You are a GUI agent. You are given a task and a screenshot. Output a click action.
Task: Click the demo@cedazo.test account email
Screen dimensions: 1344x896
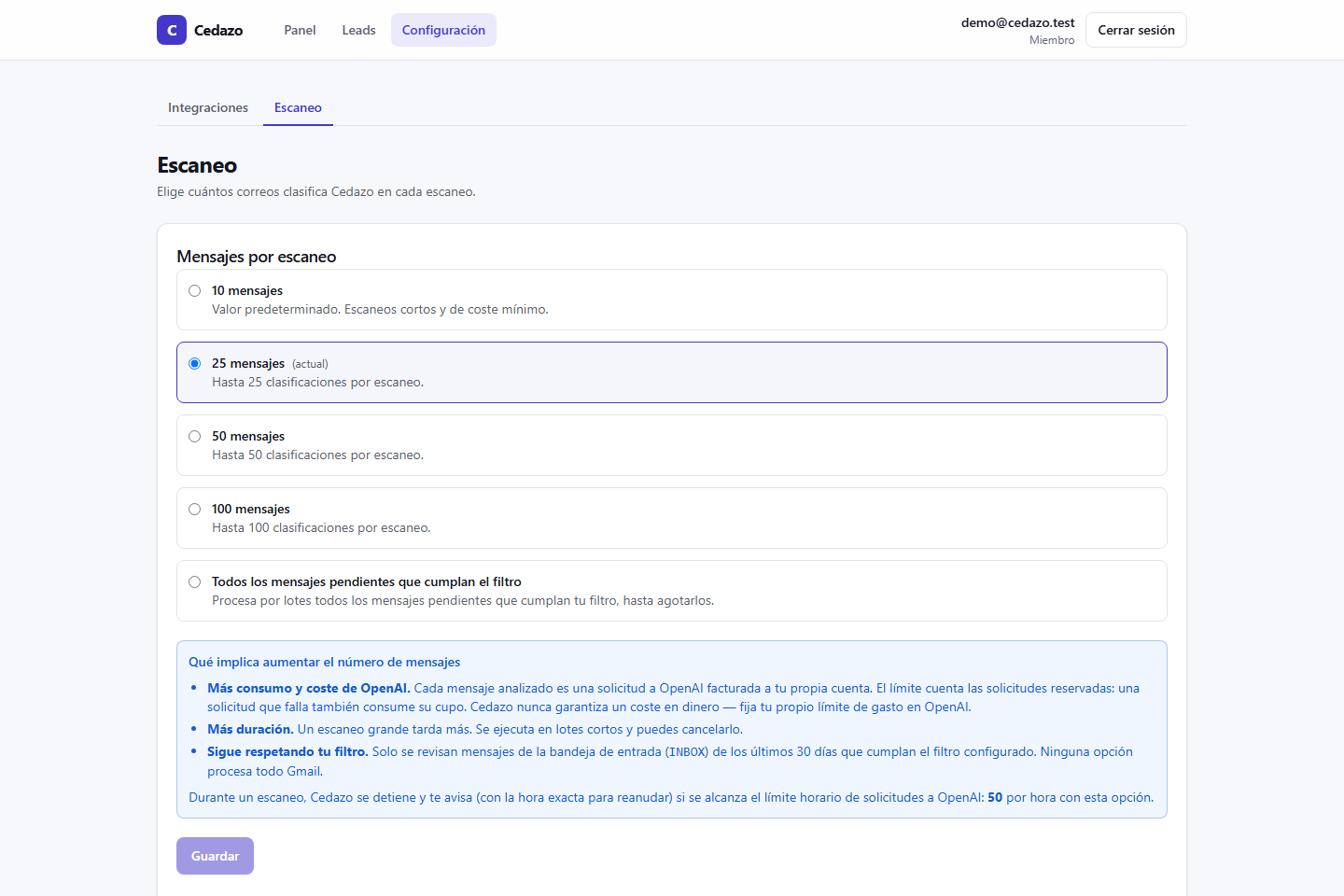(x=1017, y=22)
